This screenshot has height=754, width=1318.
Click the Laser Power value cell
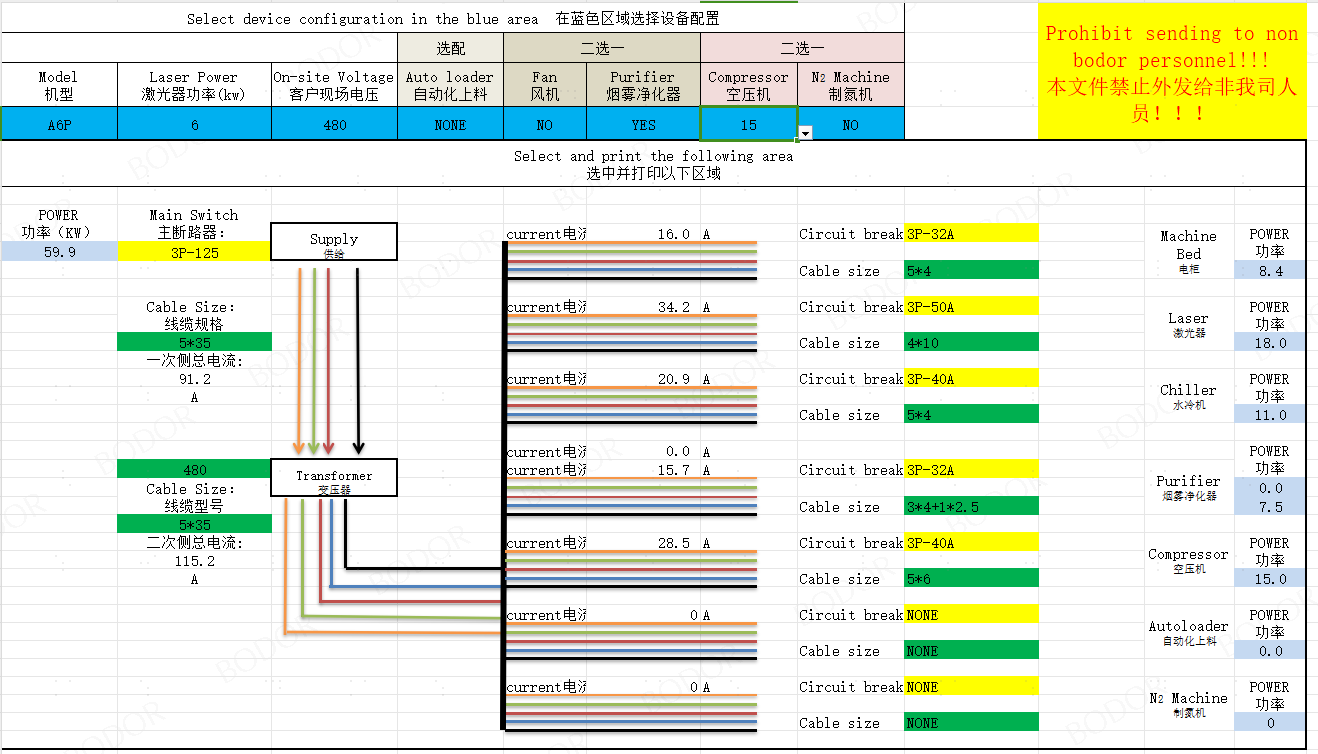194,125
